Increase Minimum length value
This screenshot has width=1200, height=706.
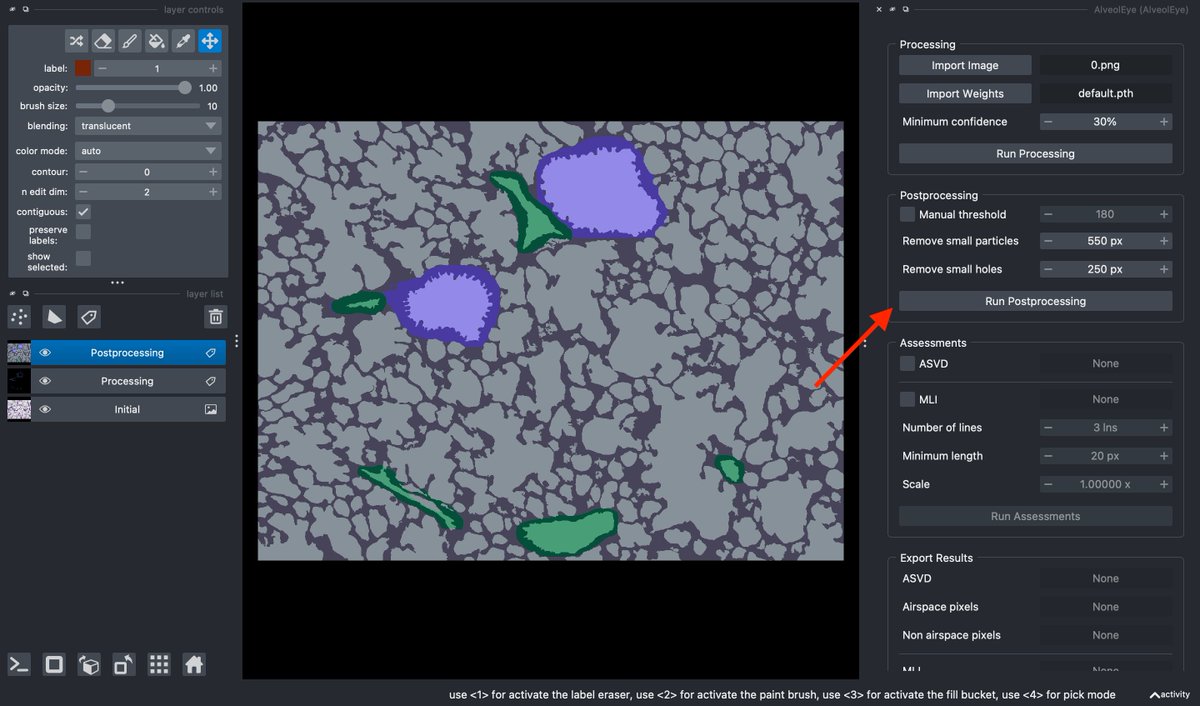click(1164, 456)
